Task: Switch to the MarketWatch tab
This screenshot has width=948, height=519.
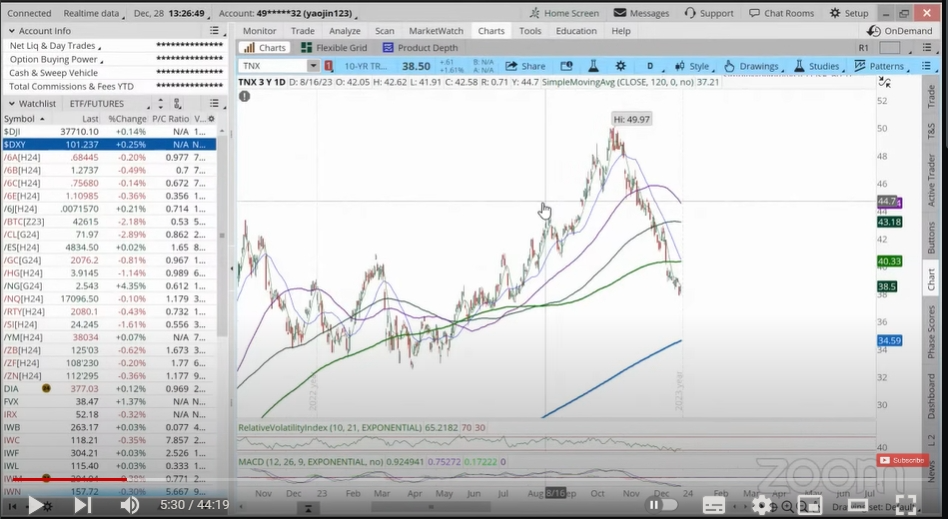Action: click(436, 31)
